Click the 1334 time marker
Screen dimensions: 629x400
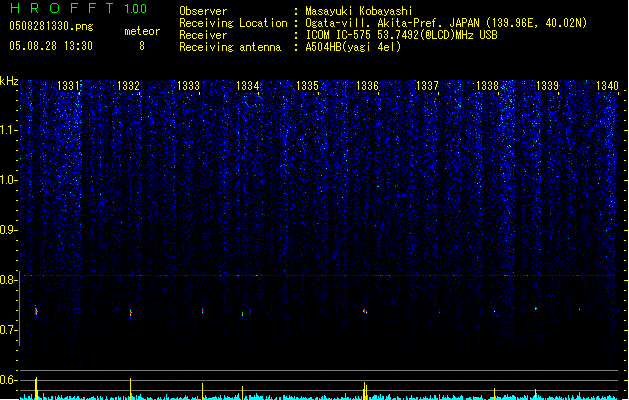pyautogui.click(x=248, y=85)
